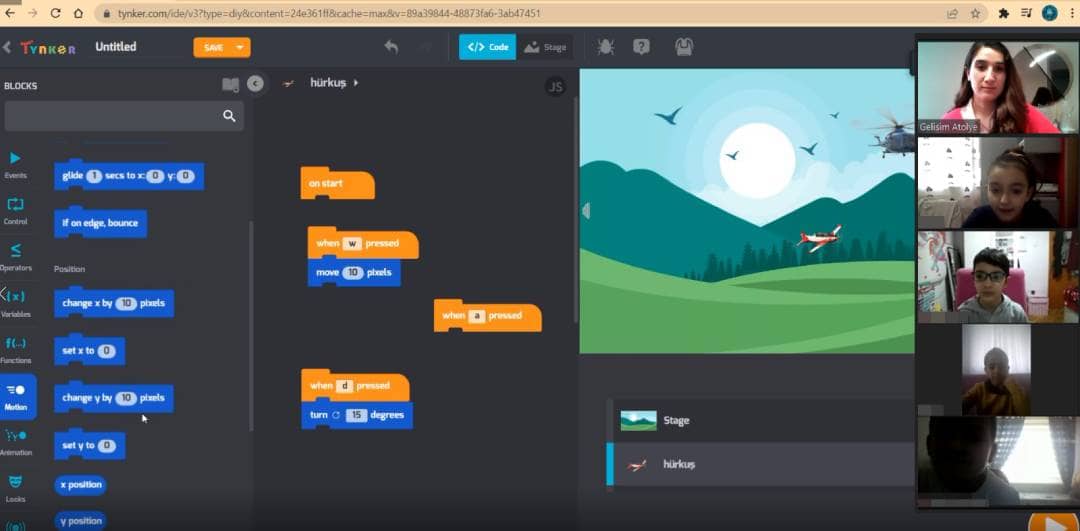Collapse the Blocks panel with arrow button

pyautogui.click(x=255, y=84)
